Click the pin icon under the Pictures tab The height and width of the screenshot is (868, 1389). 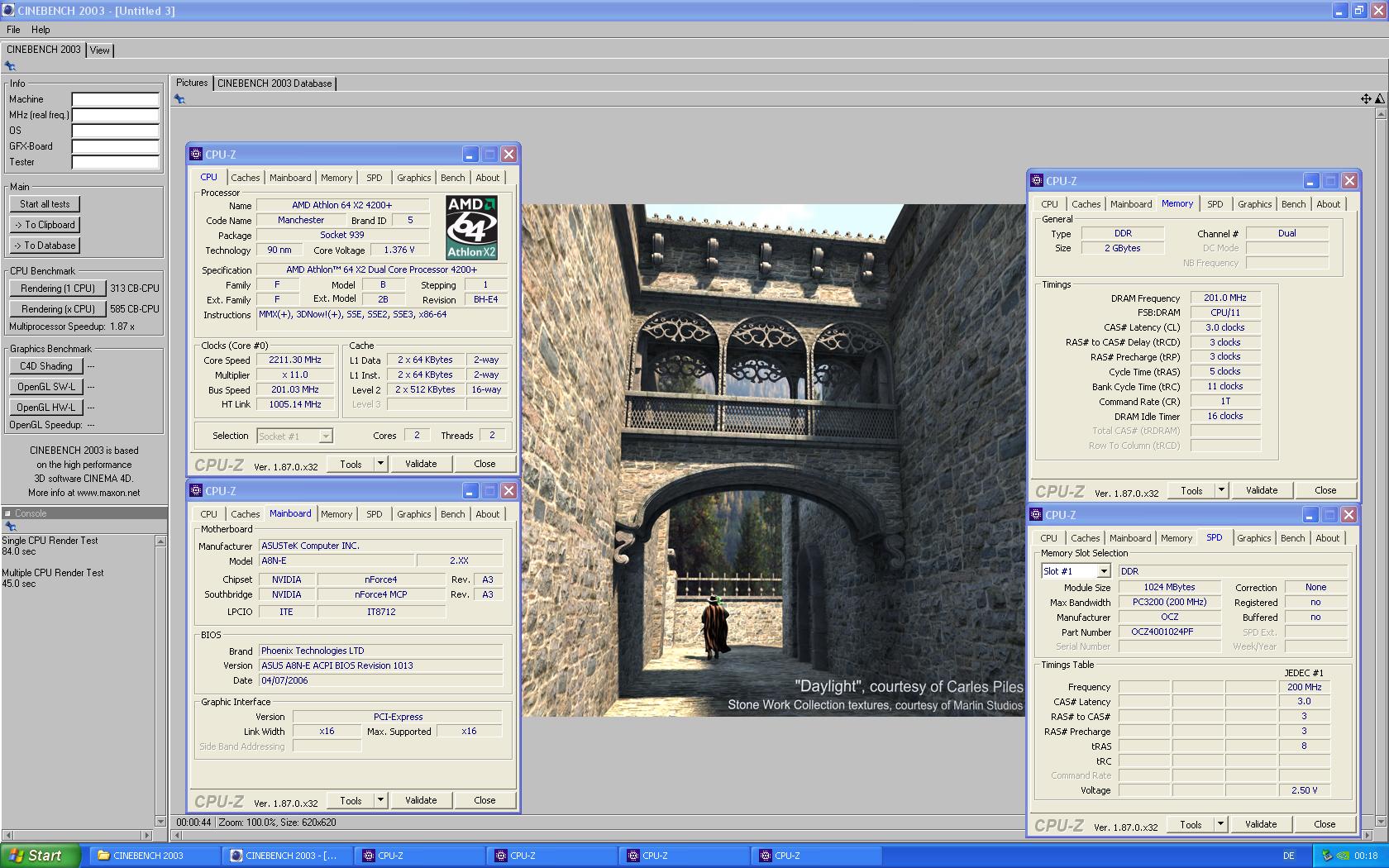(x=179, y=99)
